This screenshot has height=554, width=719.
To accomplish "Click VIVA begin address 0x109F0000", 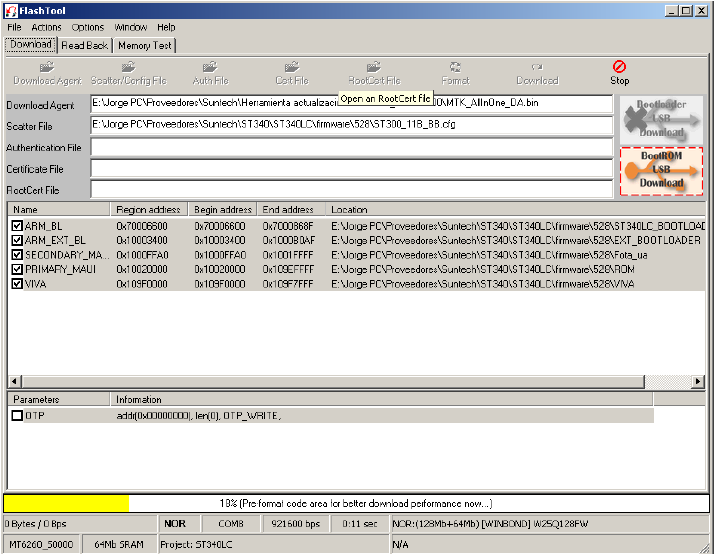I will coord(220,284).
